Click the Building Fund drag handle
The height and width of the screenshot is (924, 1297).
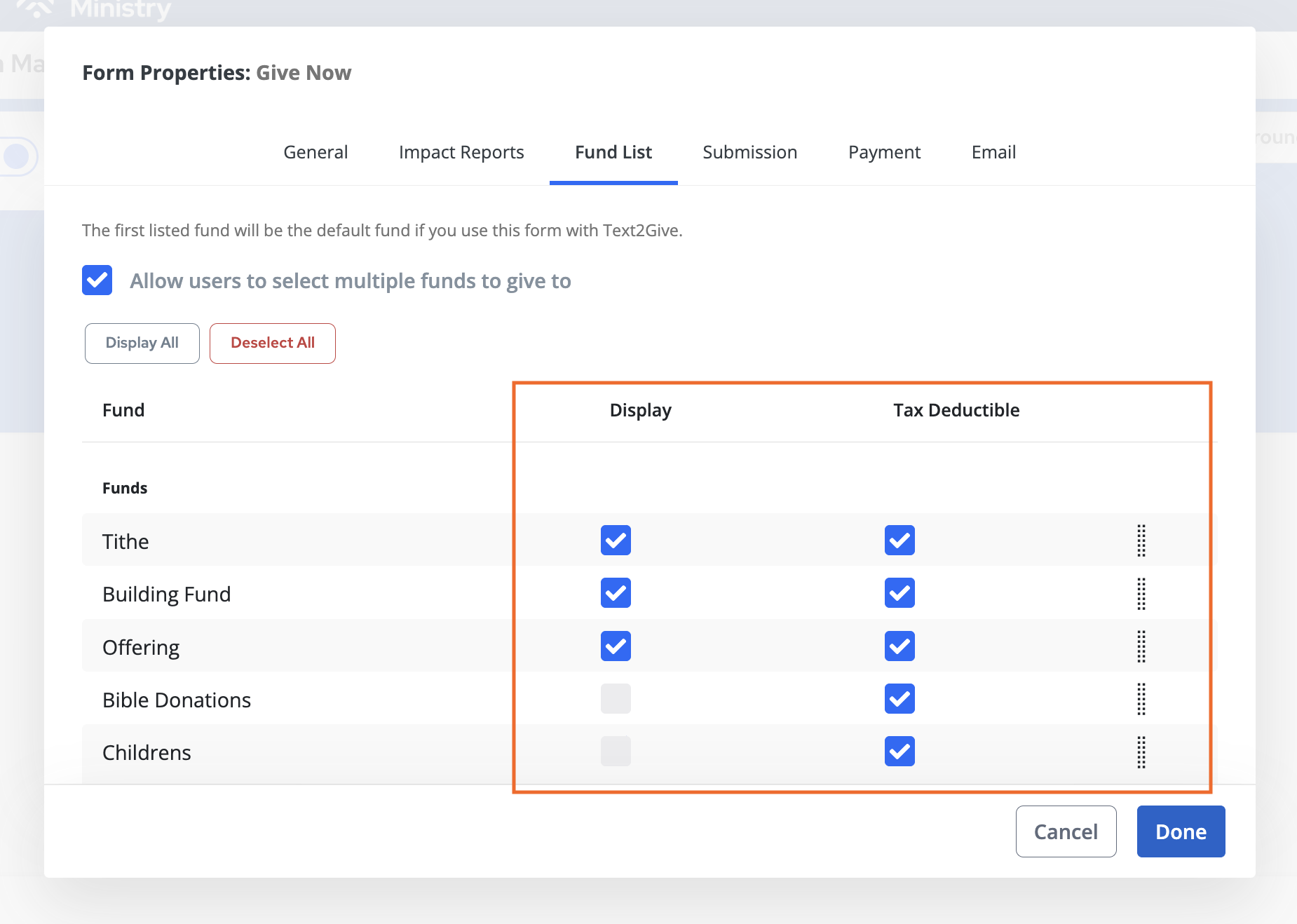click(1141, 594)
